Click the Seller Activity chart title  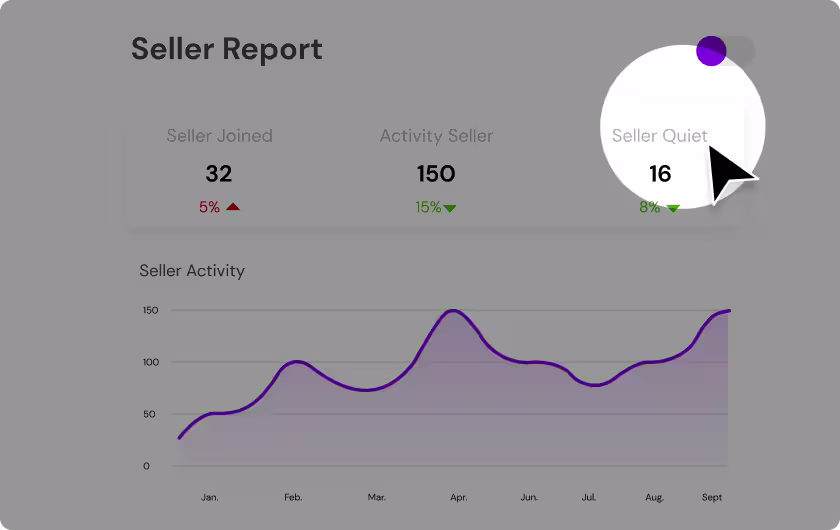pos(192,270)
